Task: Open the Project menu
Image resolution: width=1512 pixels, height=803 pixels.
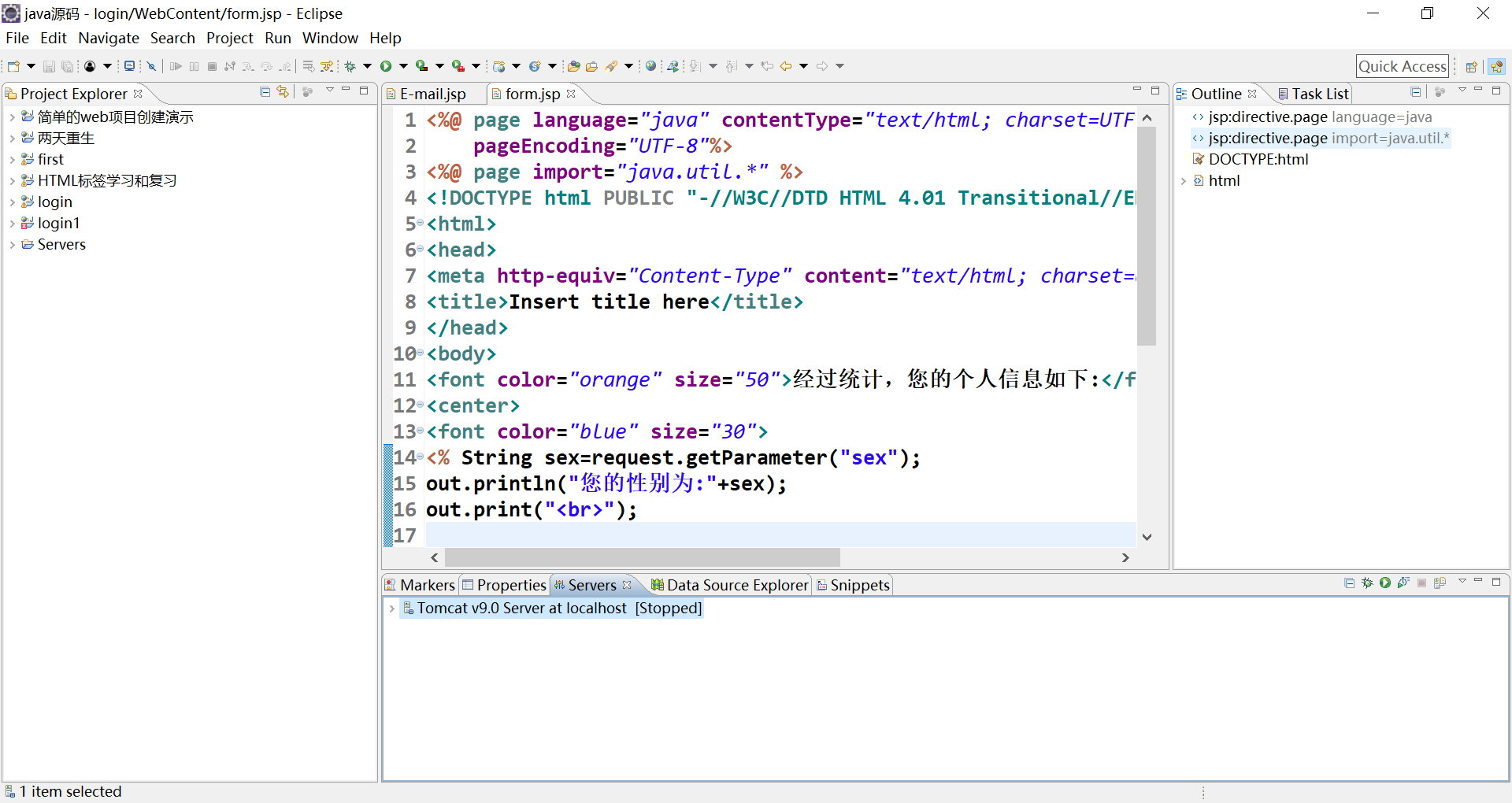Action: click(x=230, y=38)
